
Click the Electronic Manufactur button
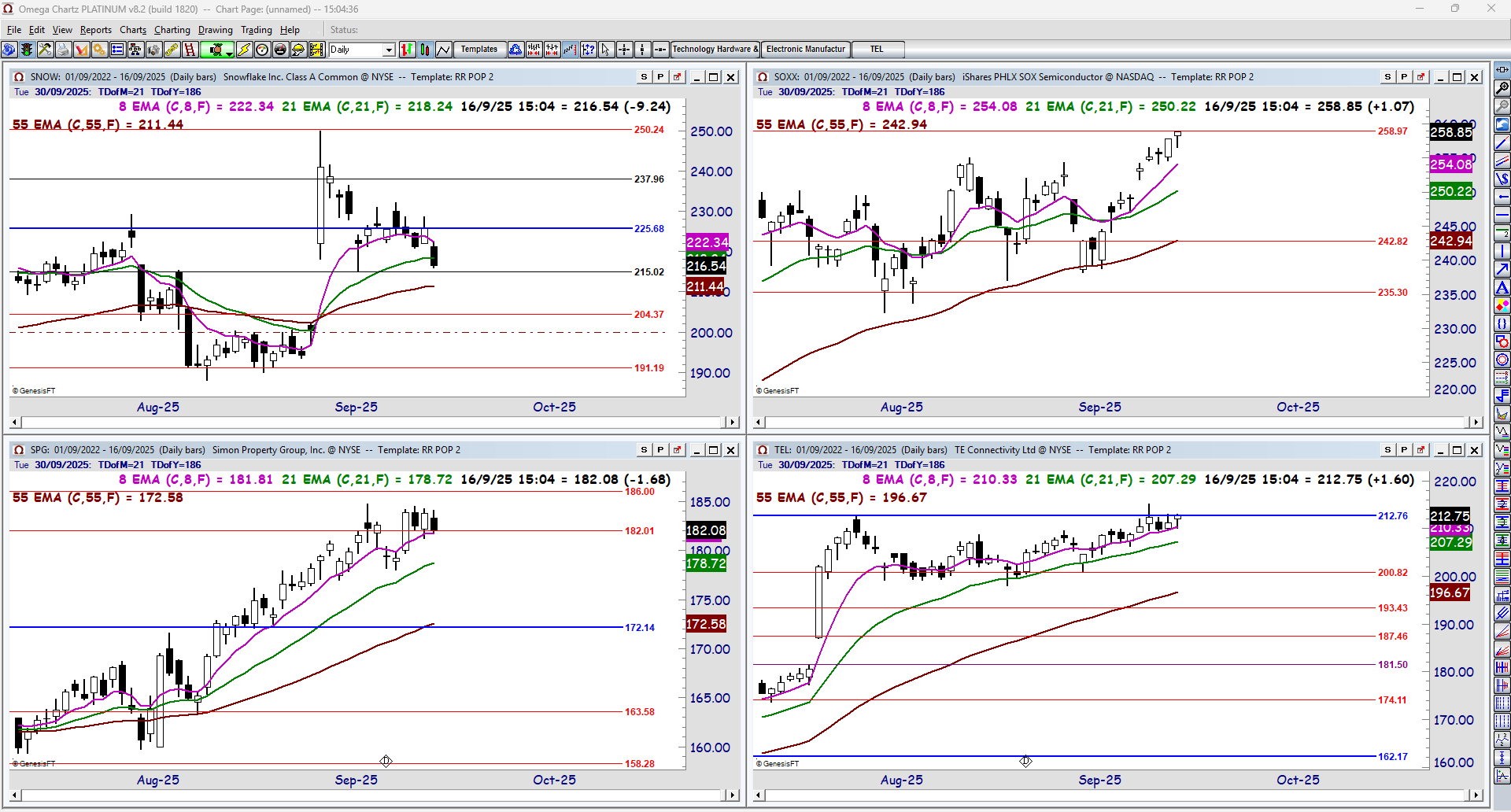806,50
